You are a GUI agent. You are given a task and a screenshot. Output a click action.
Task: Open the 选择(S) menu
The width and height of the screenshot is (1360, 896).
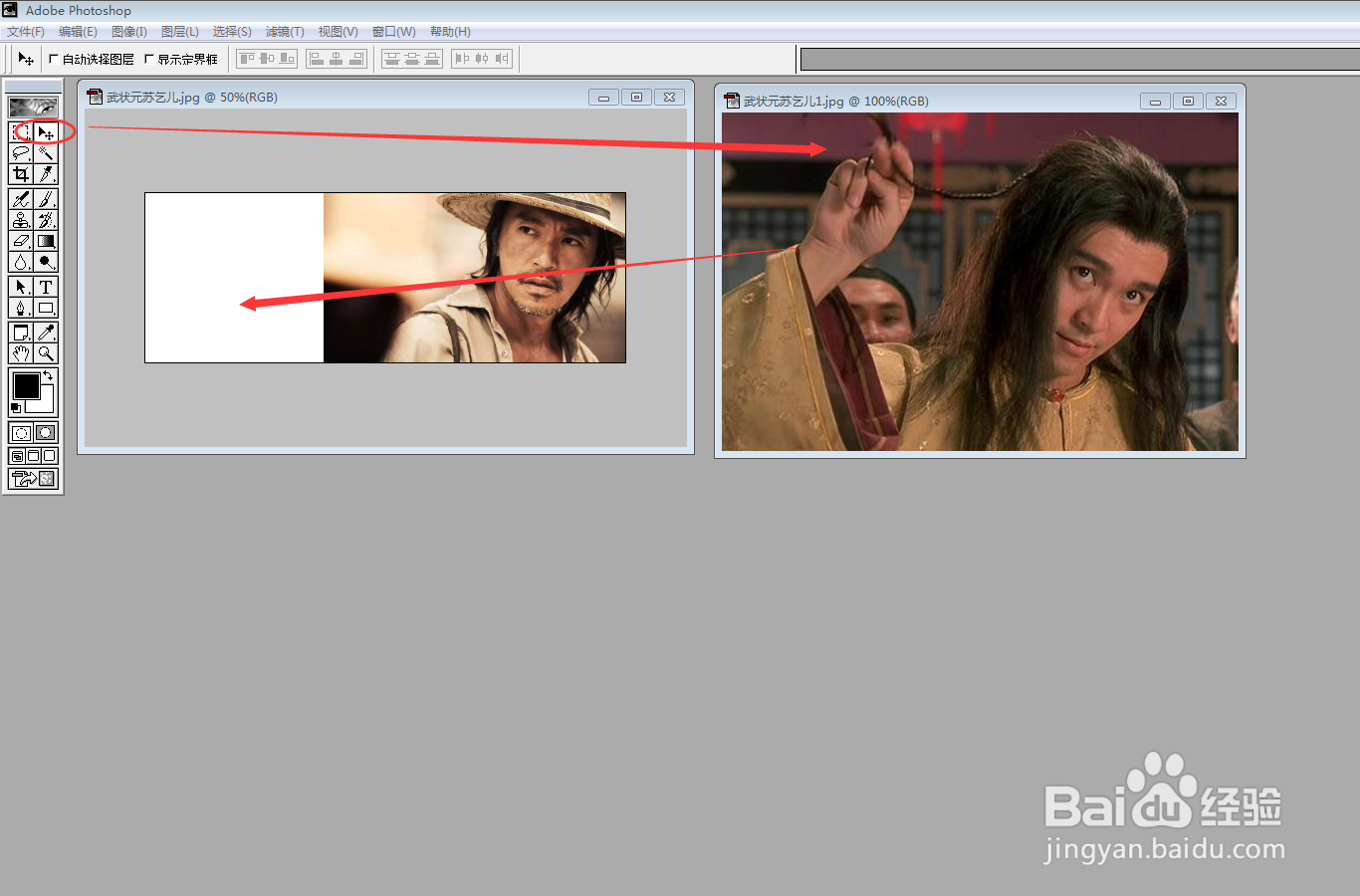point(232,32)
